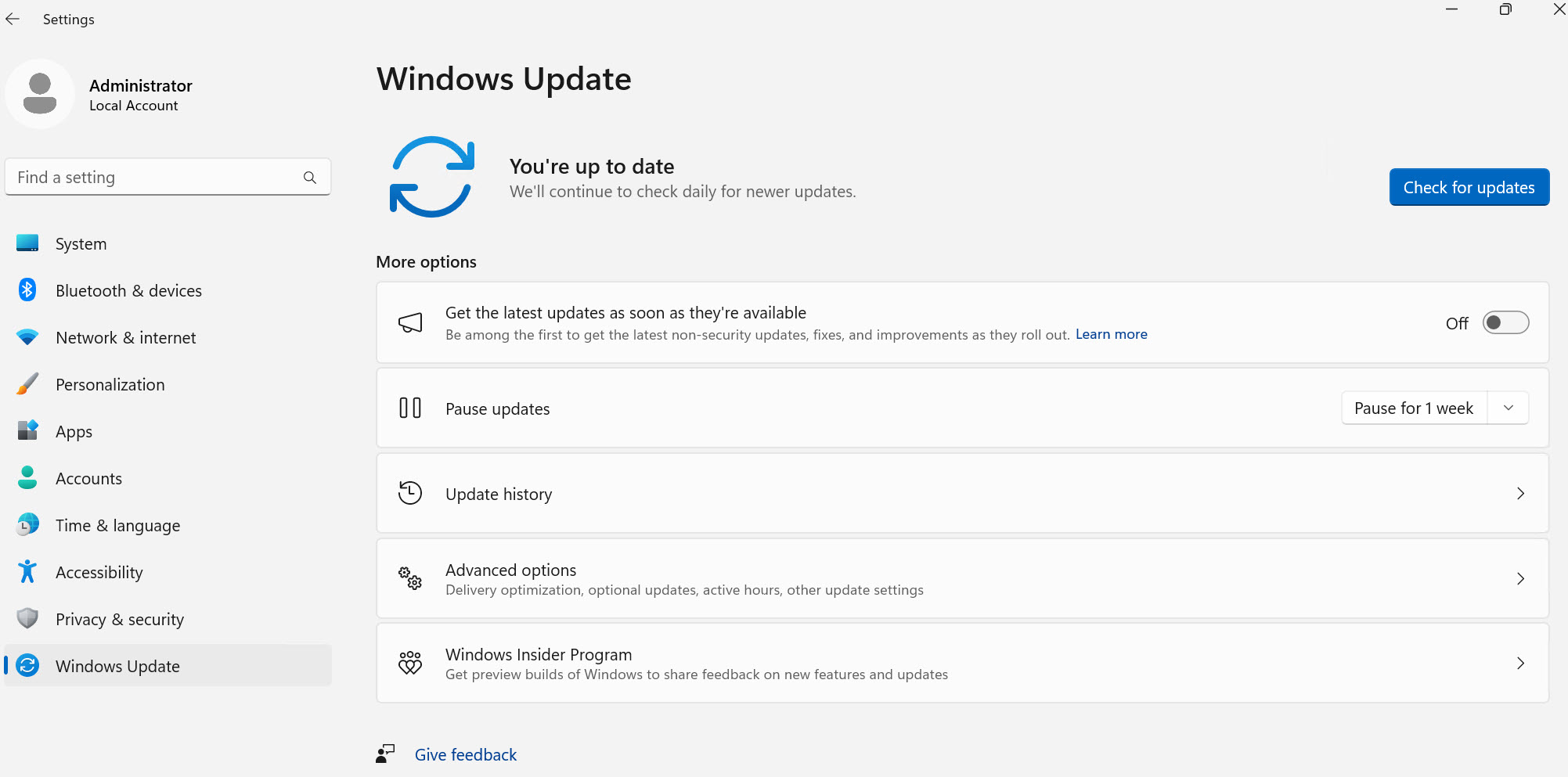Select Windows Insider Program title text
The height and width of the screenshot is (777, 1568).
539,654
